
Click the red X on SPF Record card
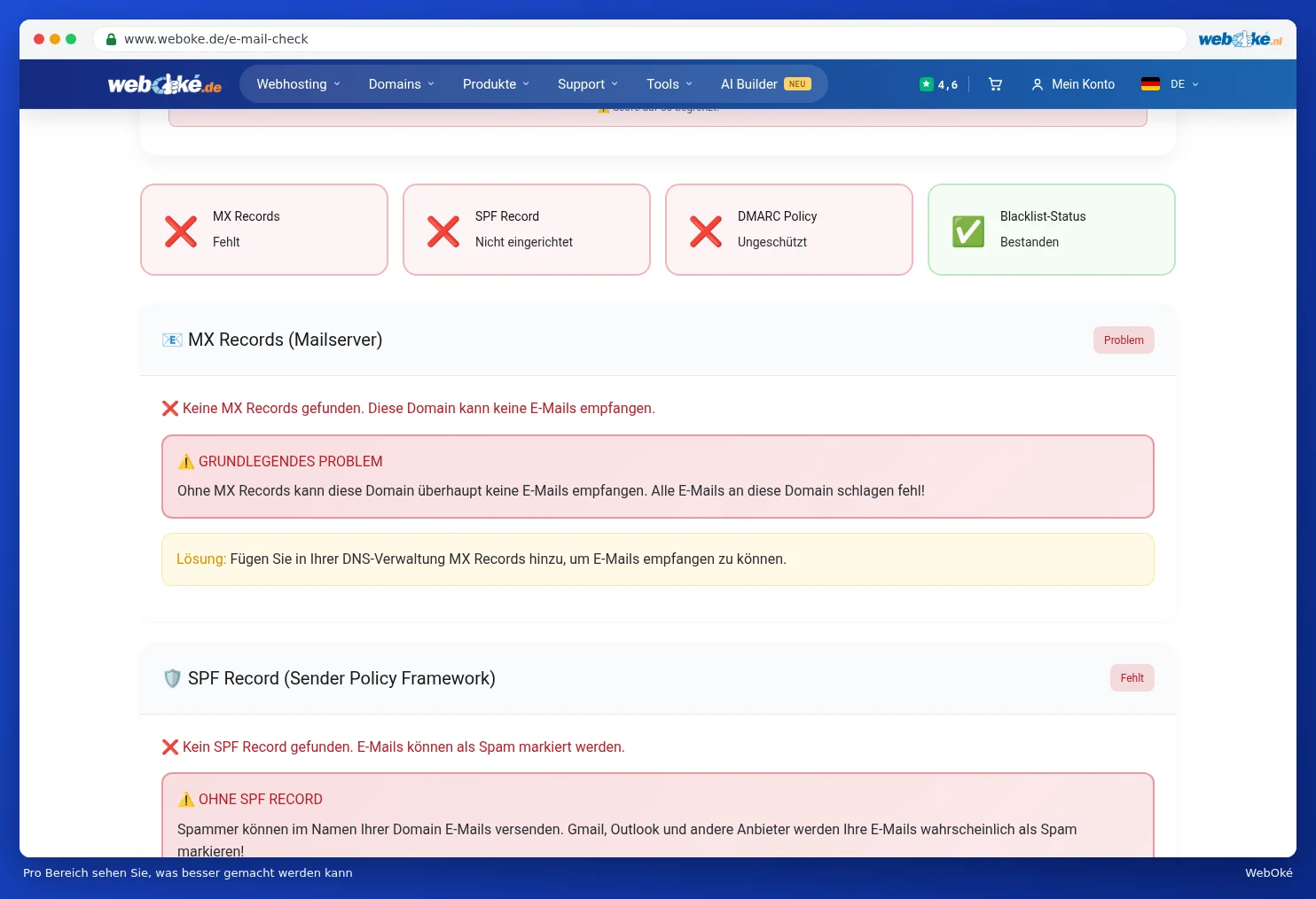443,231
